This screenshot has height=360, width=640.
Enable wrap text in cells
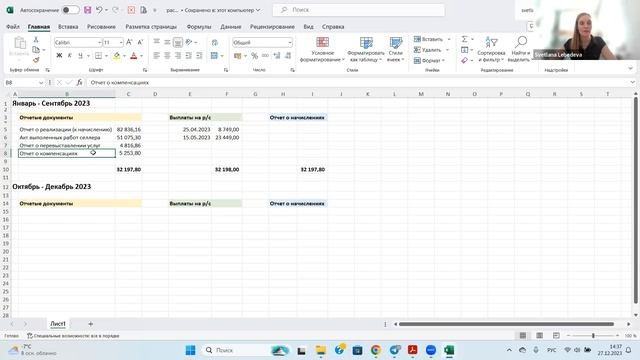pyautogui.click(x=215, y=42)
